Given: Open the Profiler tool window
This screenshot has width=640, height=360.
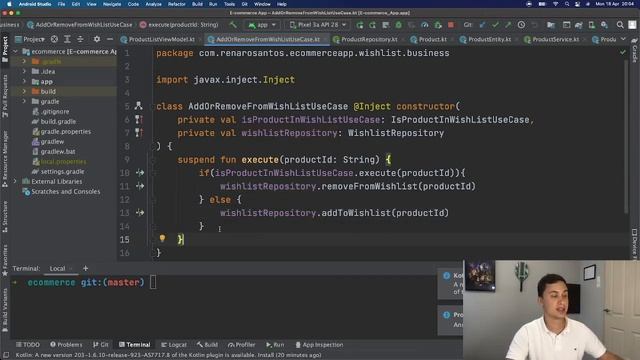Looking at the screenshot, I should [x=242, y=345].
